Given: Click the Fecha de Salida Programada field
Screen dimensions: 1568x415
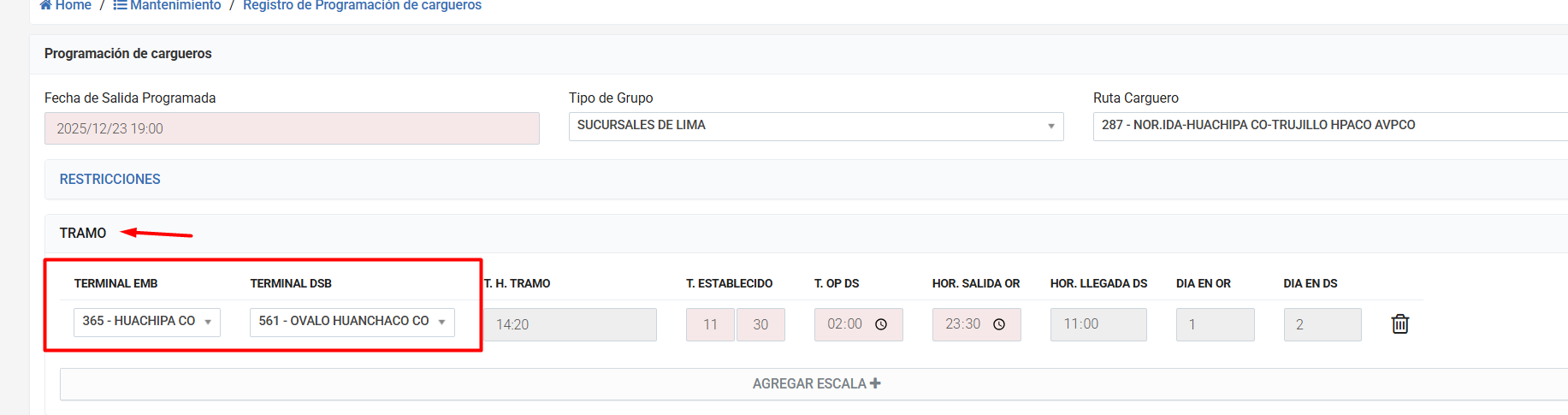Looking at the screenshot, I should tap(292, 128).
